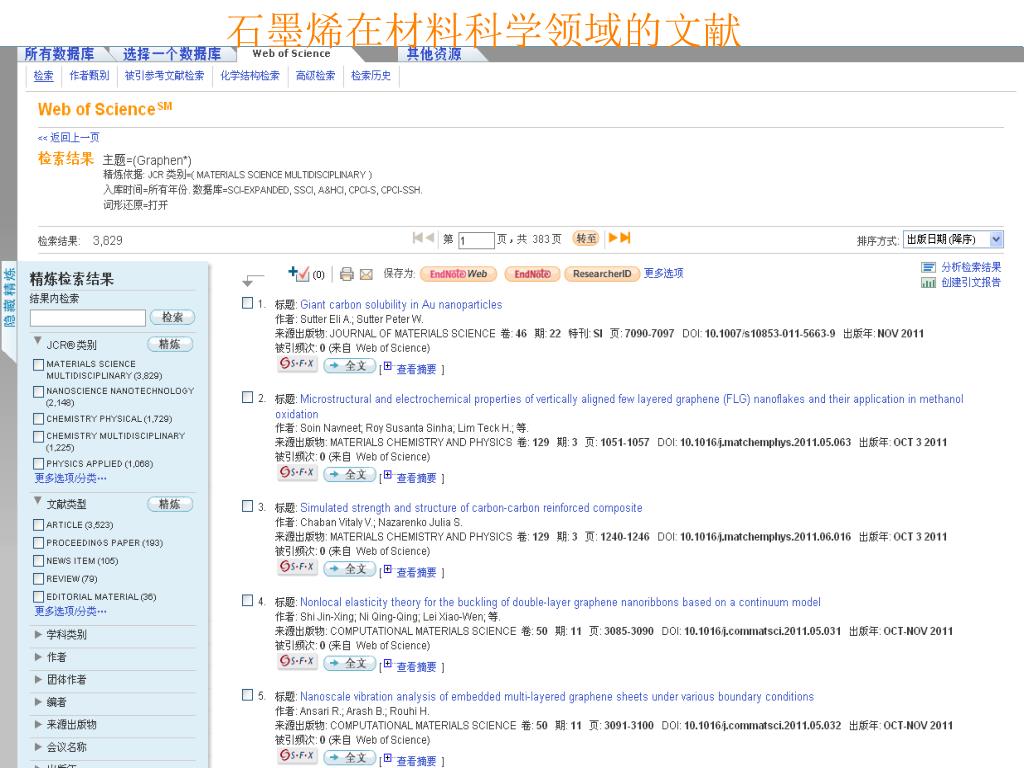The width and height of the screenshot is (1024, 768).
Task: Click the ResearcherID save button
Action: [602, 274]
